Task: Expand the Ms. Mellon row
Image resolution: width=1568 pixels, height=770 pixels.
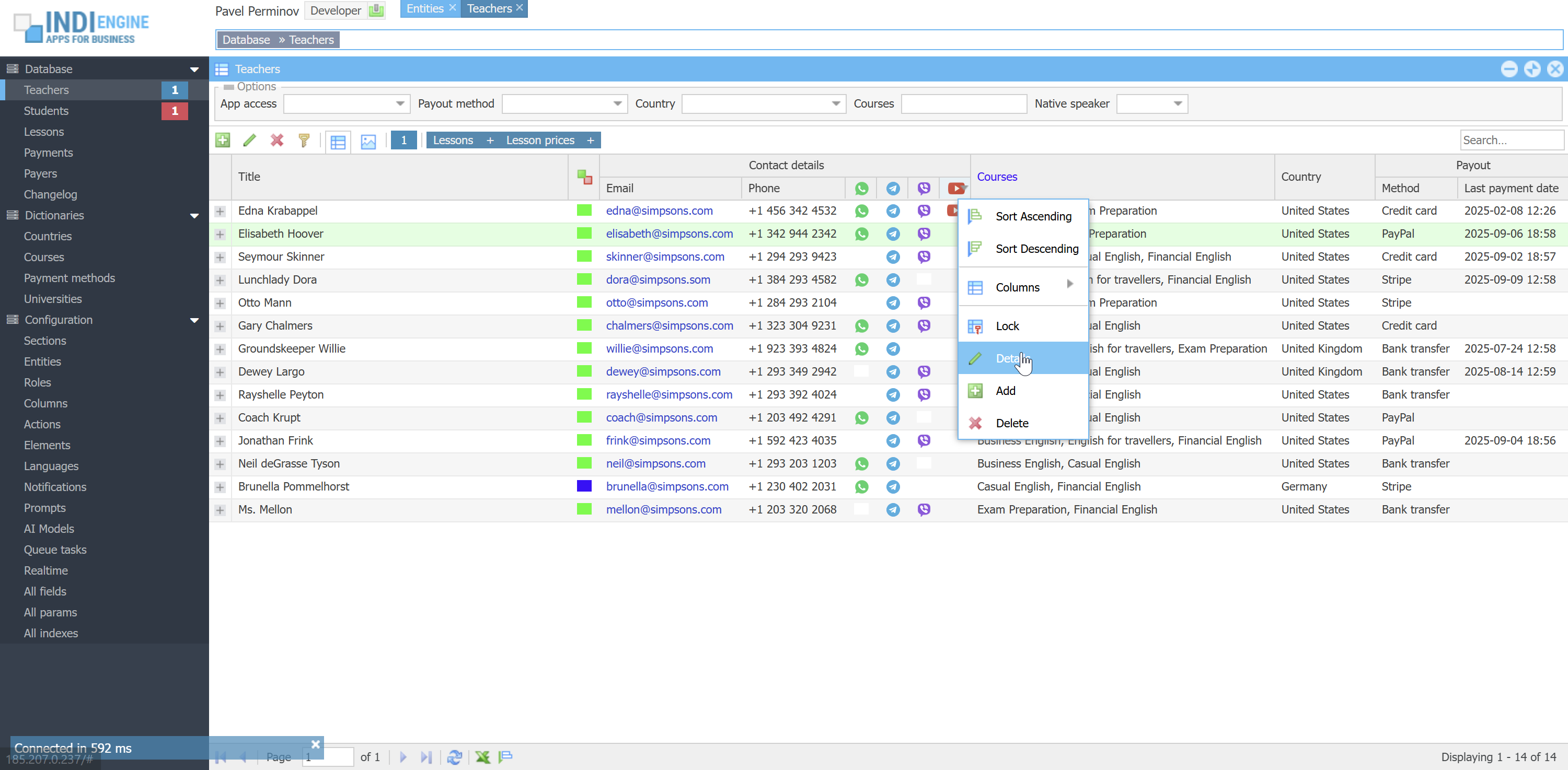Action: 221,510
